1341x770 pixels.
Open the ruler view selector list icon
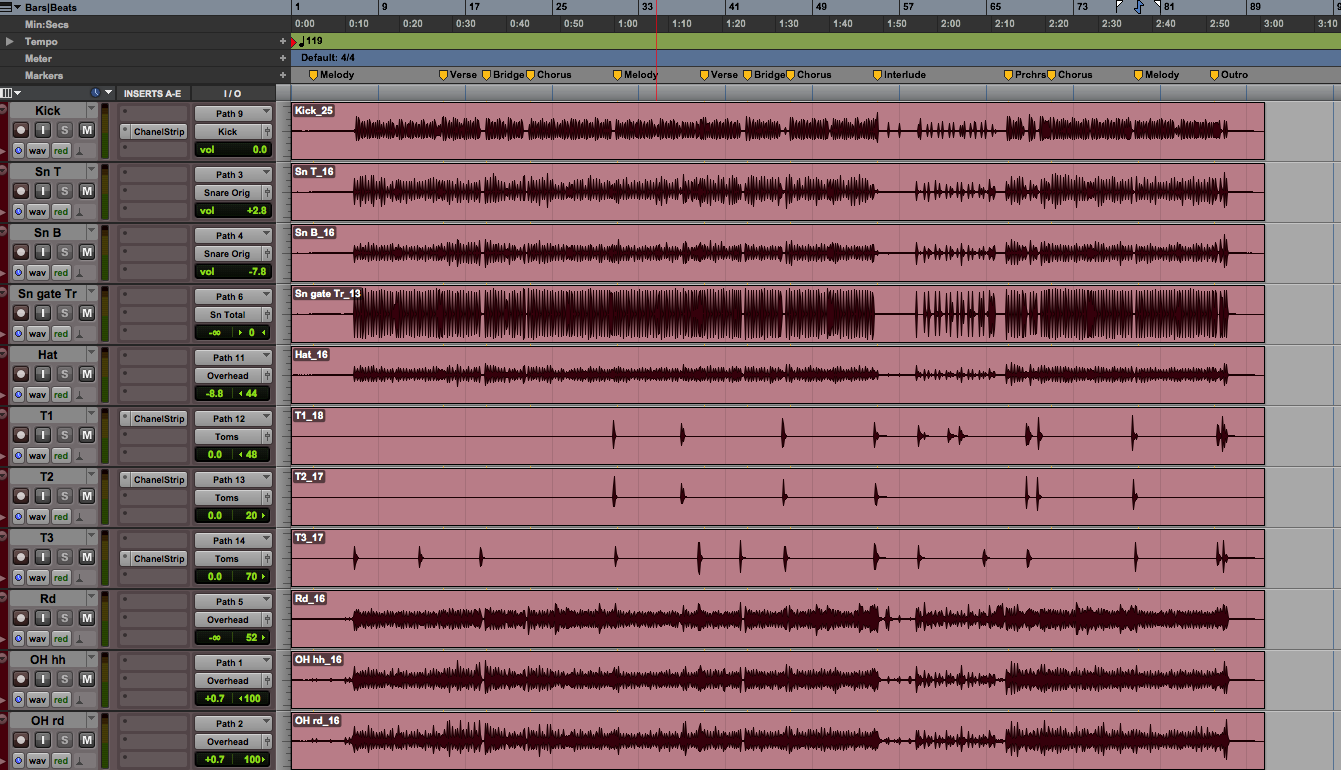tap(9, 7)
